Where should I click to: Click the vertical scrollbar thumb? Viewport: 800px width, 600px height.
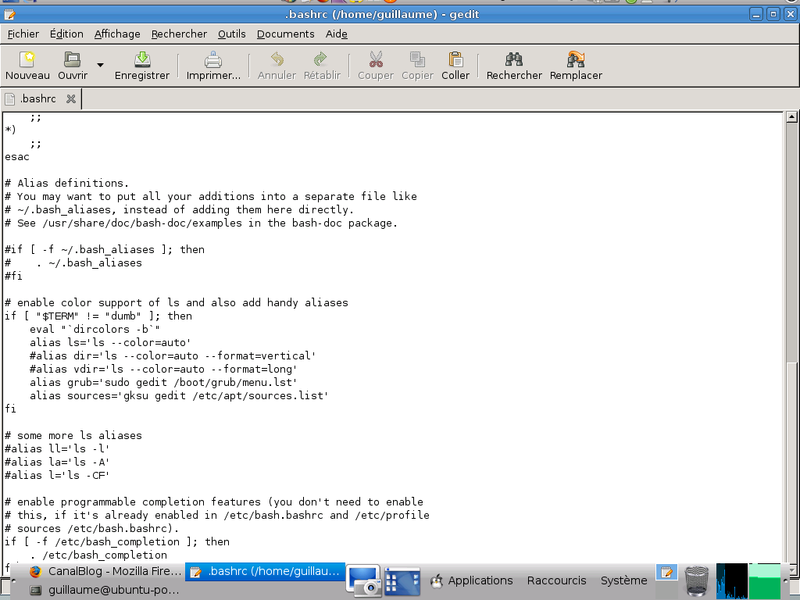(791, 462)
